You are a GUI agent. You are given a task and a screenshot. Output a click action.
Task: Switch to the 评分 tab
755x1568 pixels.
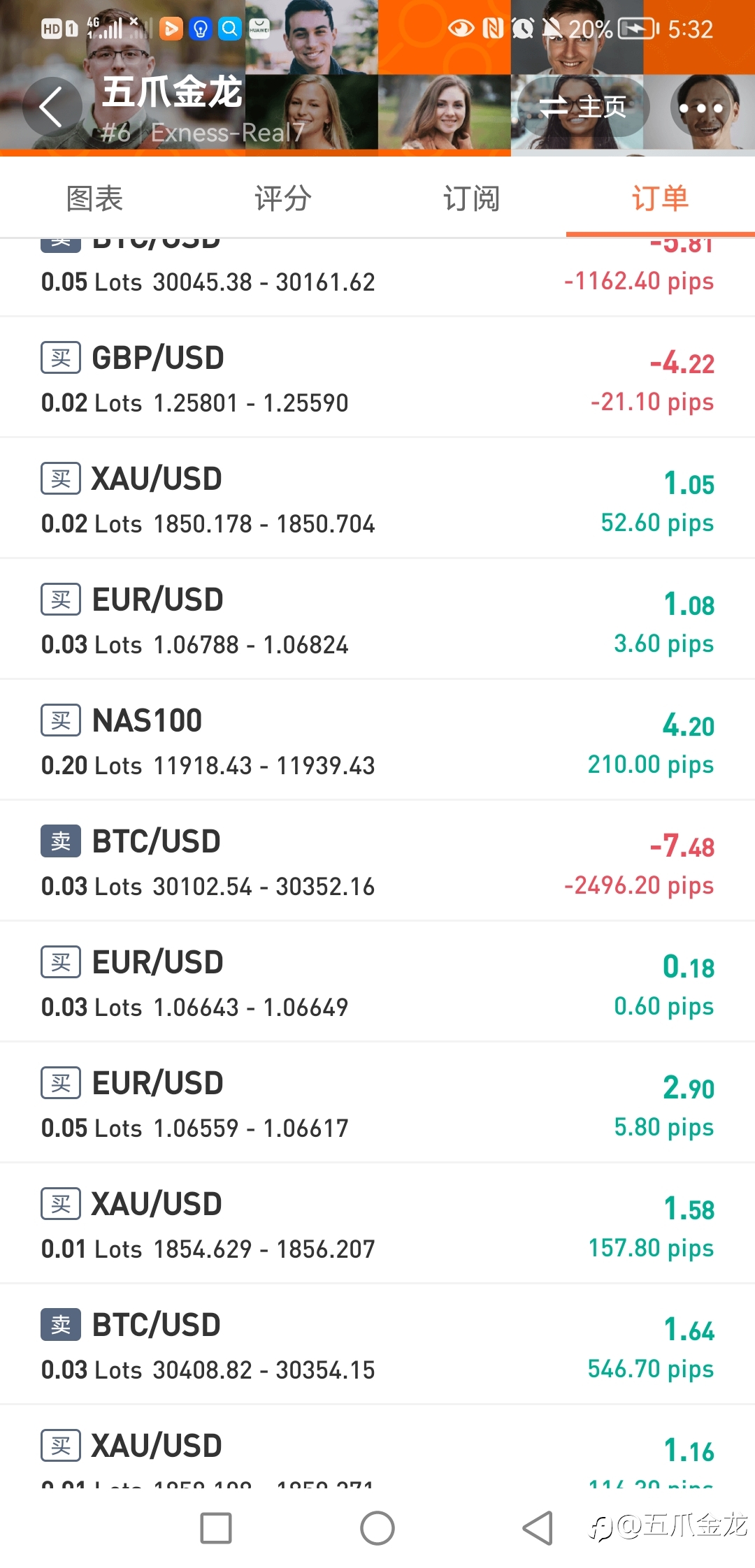[283, 198]
